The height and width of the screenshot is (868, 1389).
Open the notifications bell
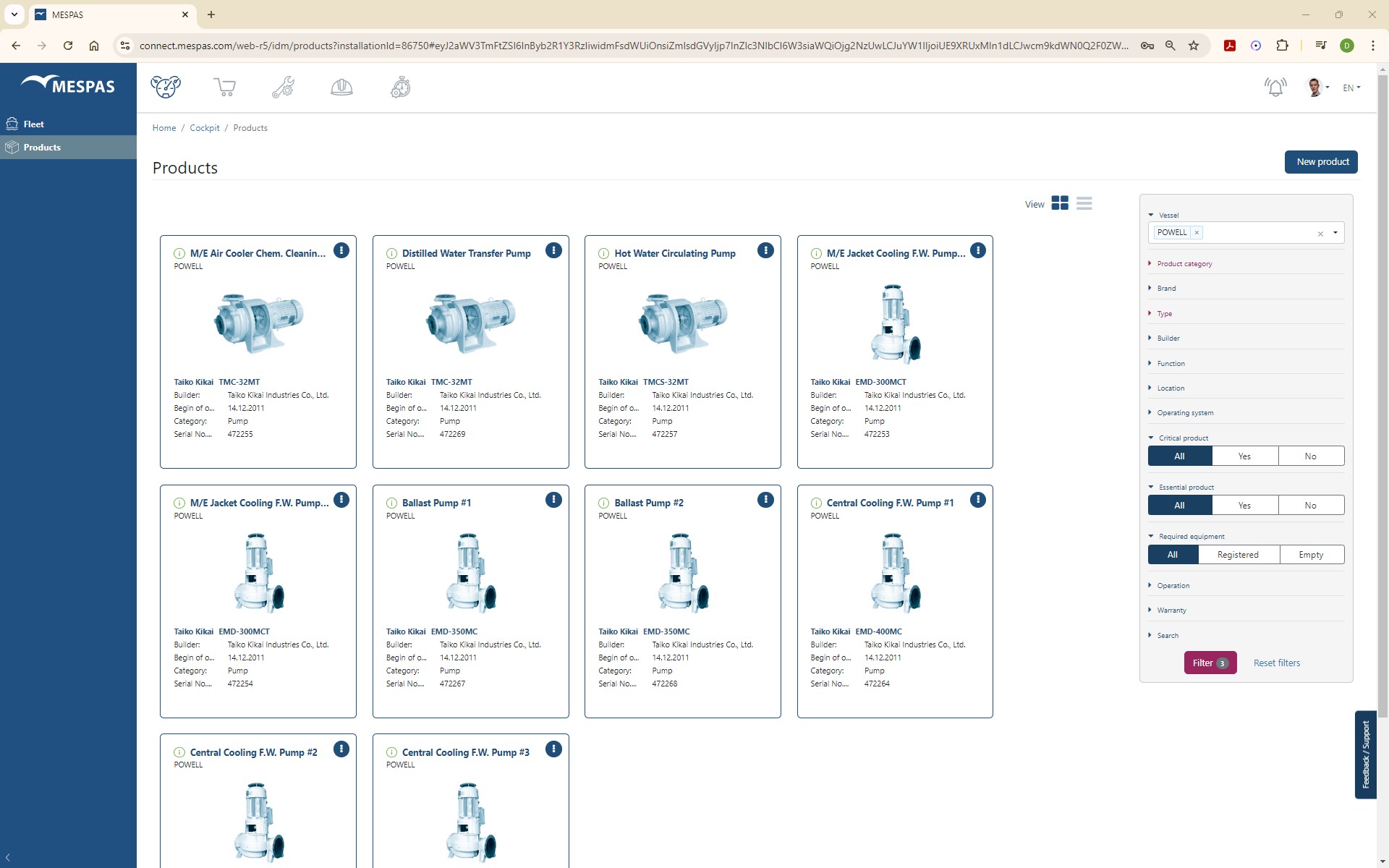[x=1275, y=88]
